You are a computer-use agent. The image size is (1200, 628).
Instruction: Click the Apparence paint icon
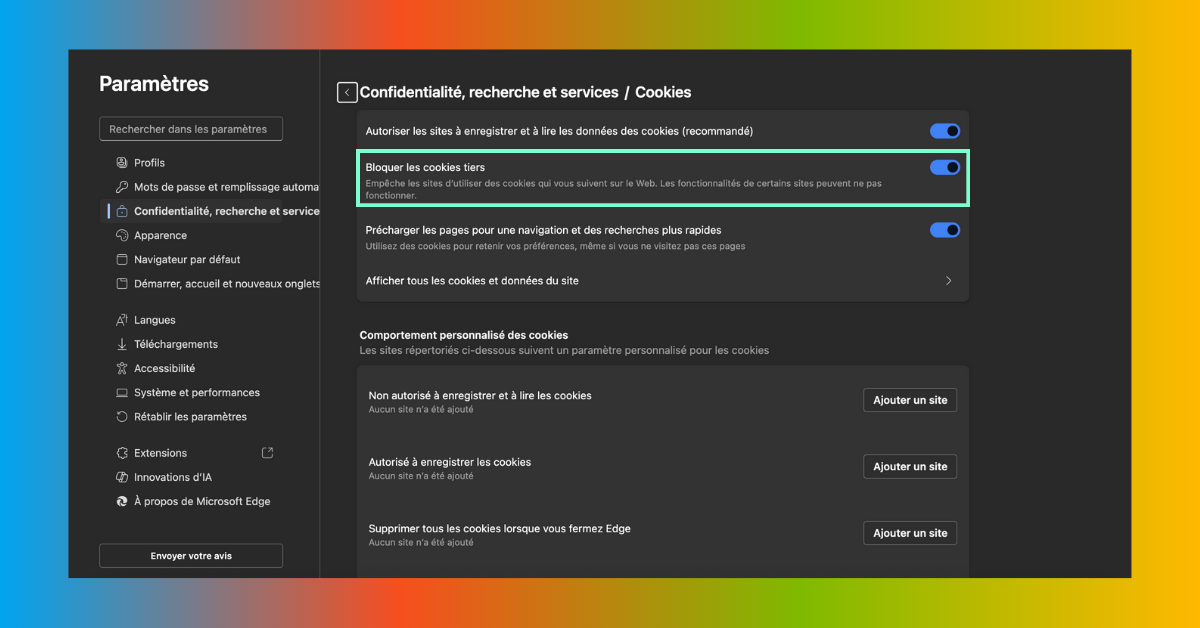coord(122,236)
